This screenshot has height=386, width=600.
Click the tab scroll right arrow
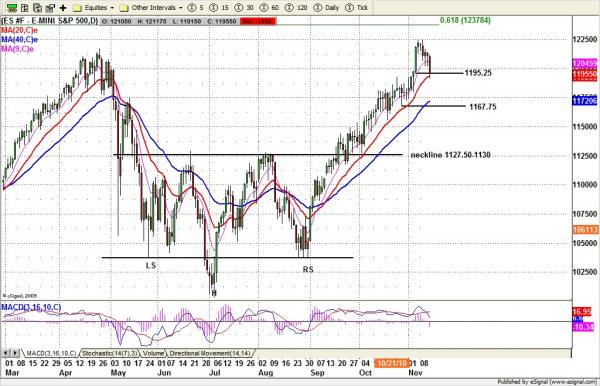[15, 353]
